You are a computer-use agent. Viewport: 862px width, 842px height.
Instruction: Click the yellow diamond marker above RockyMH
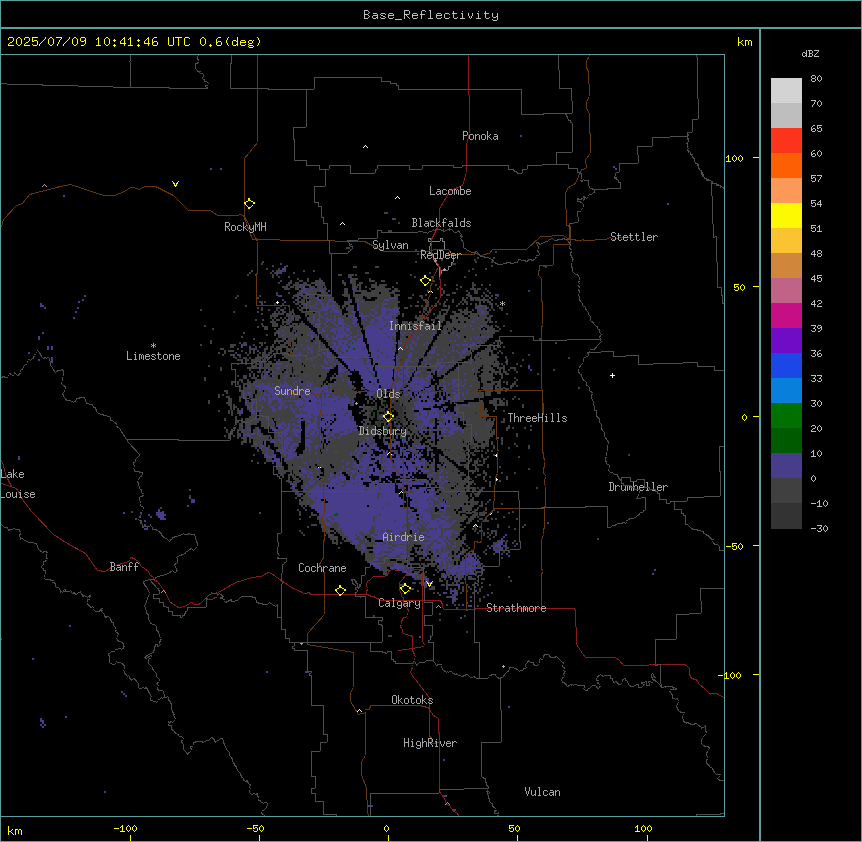pyautogui.click(x=249, y=204)
